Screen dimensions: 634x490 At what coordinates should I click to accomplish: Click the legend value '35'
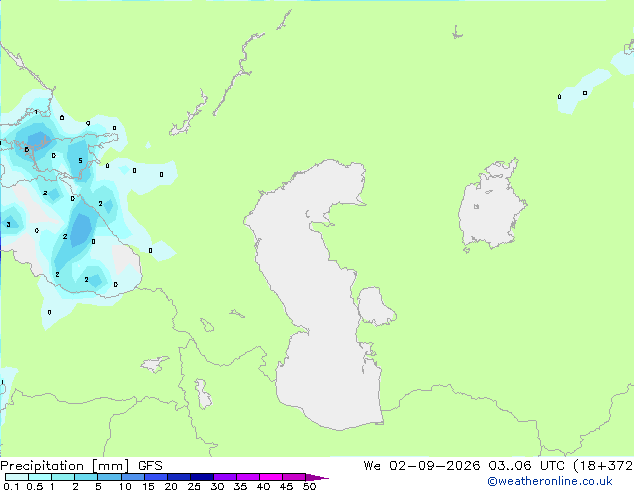(x=240, y=486)
